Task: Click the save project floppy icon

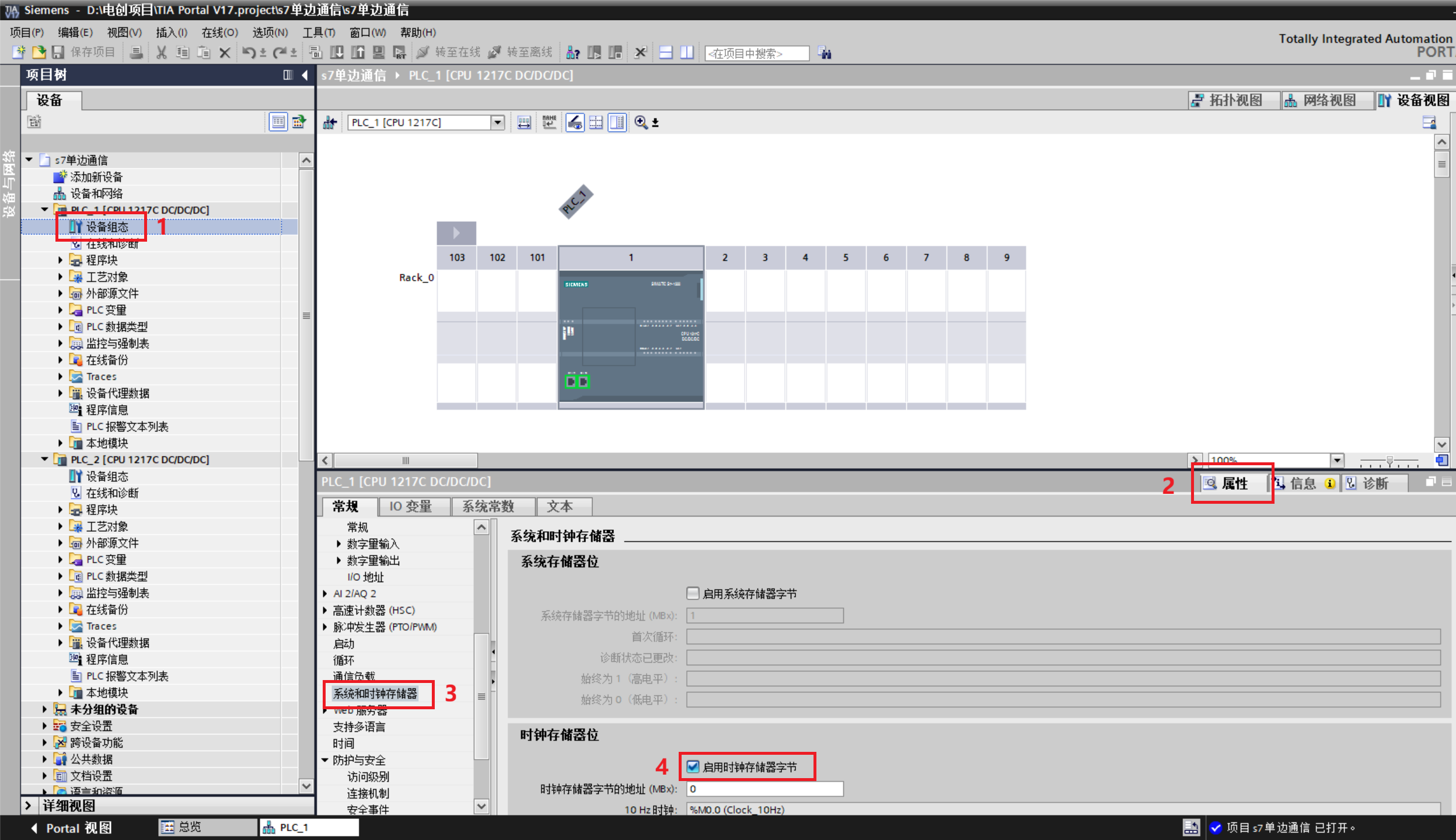Action: point(58,53)
